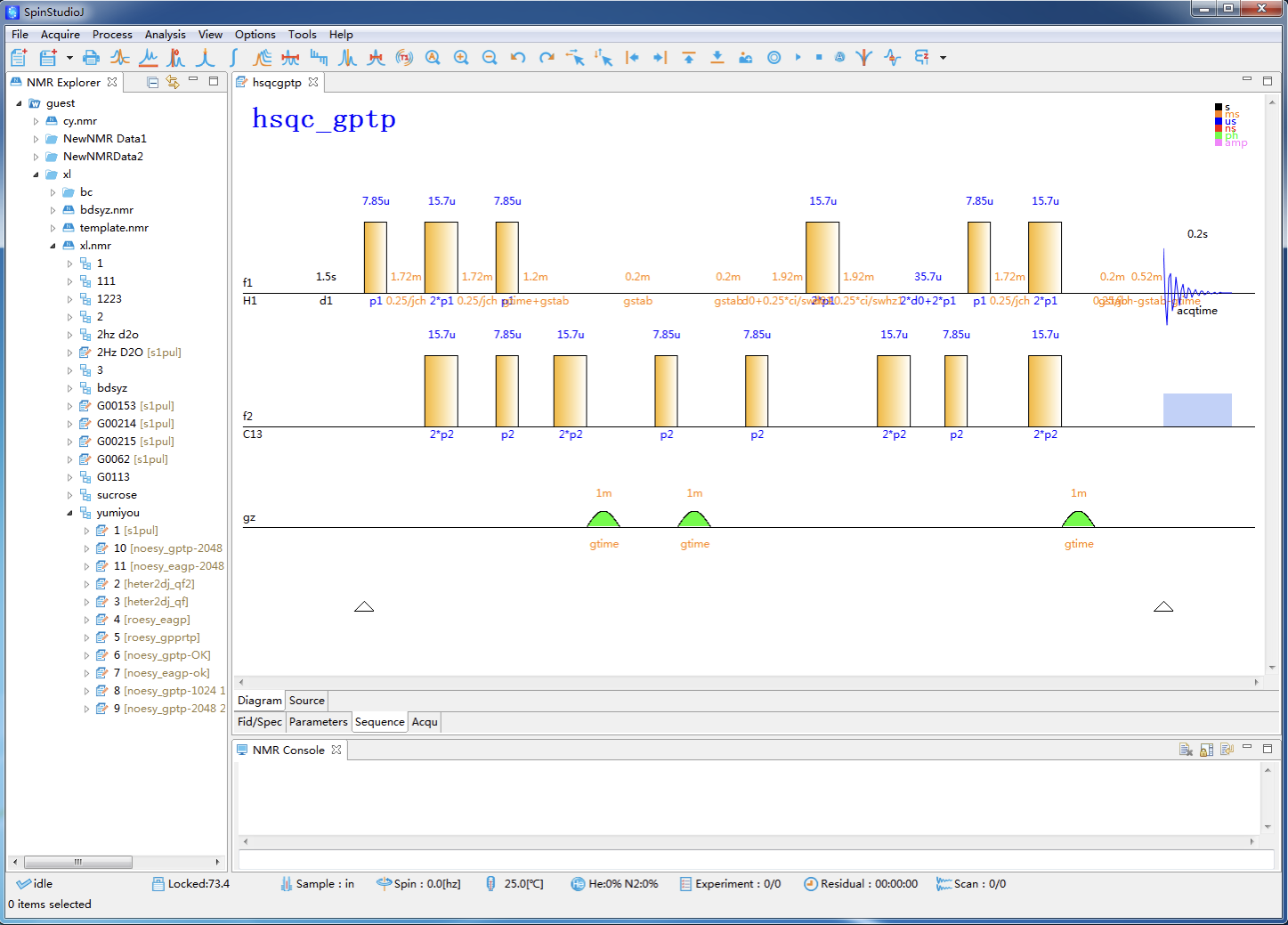Click the Zoom In magnifier icon

coord(461,58)
